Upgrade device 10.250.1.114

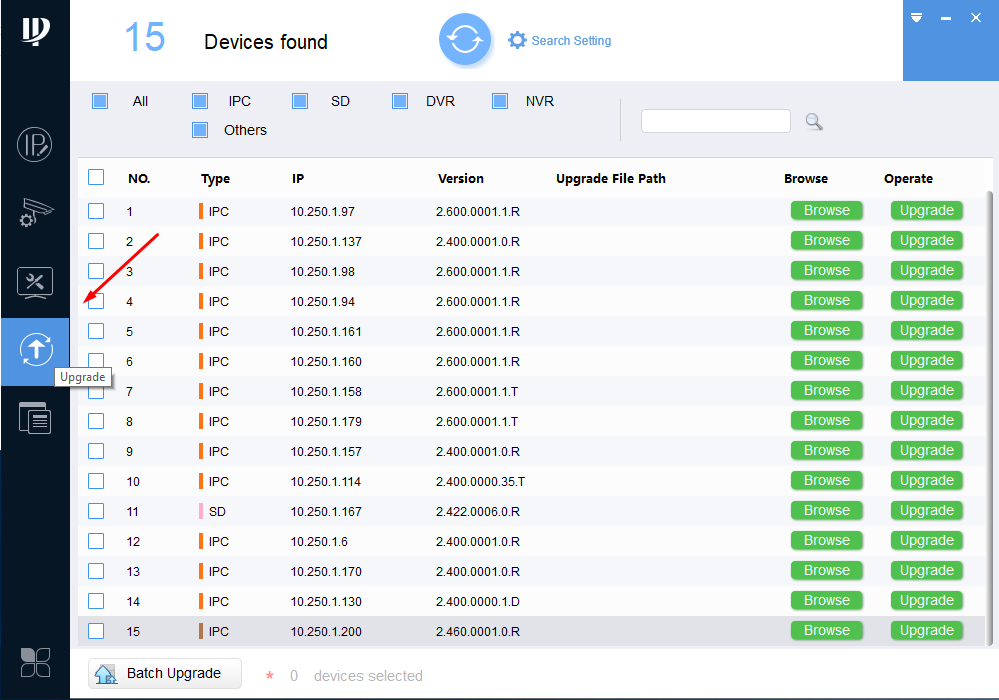(x=926, y=480)
